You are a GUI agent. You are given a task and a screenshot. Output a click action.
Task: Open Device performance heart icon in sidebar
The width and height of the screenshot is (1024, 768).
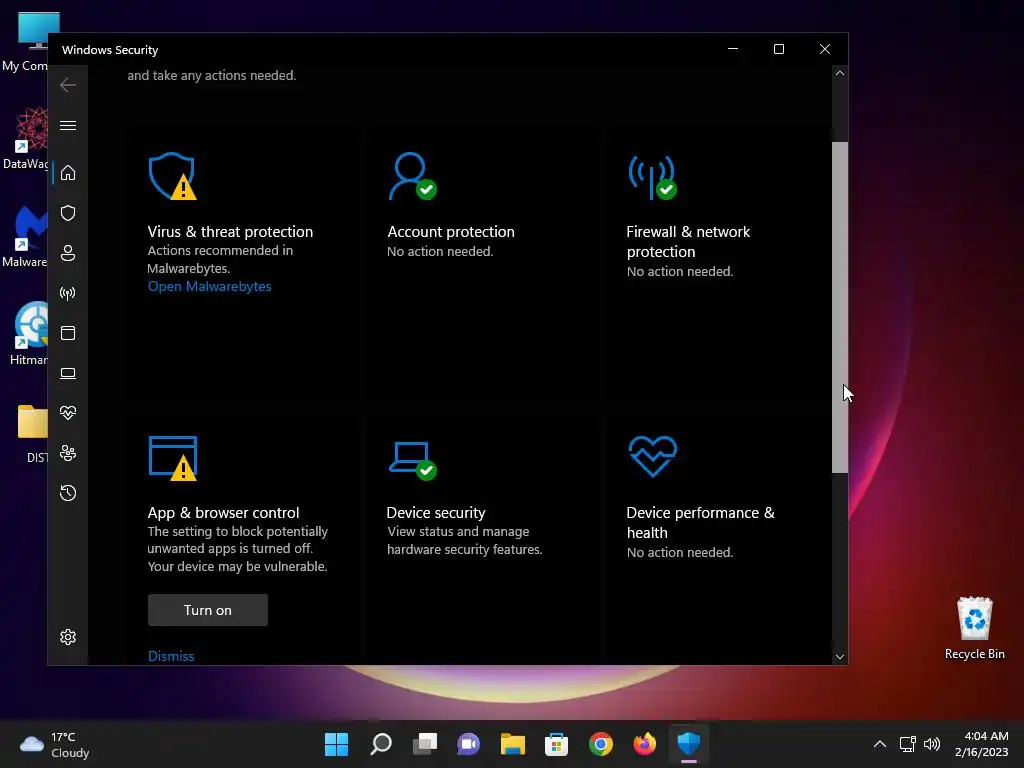[x=68, y=413]
